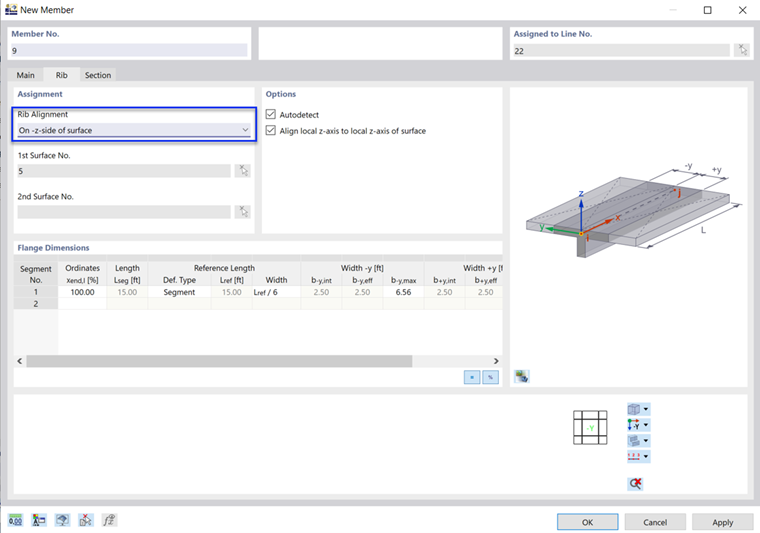Viewport: 760px width, 533px height.
Task: Expand the numbering 1.2.3 dropdown arrow
Action: click(646, 456)
